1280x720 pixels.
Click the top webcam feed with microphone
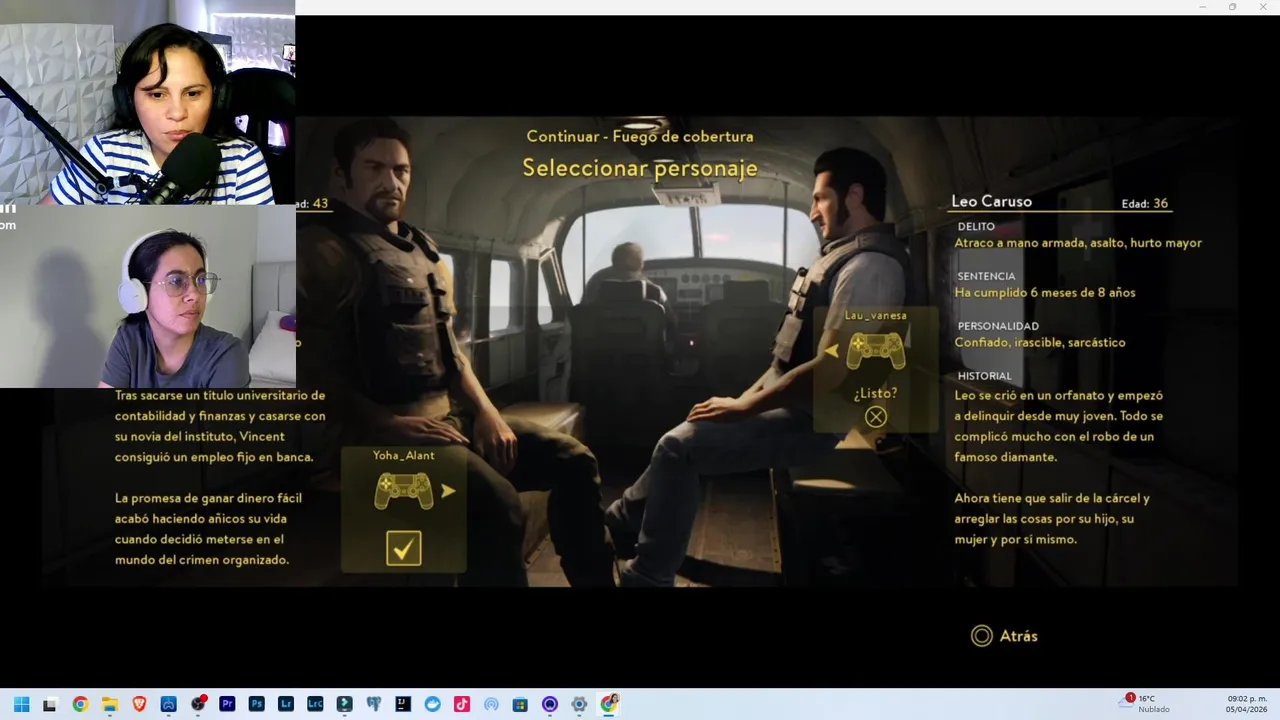[147, 102]
